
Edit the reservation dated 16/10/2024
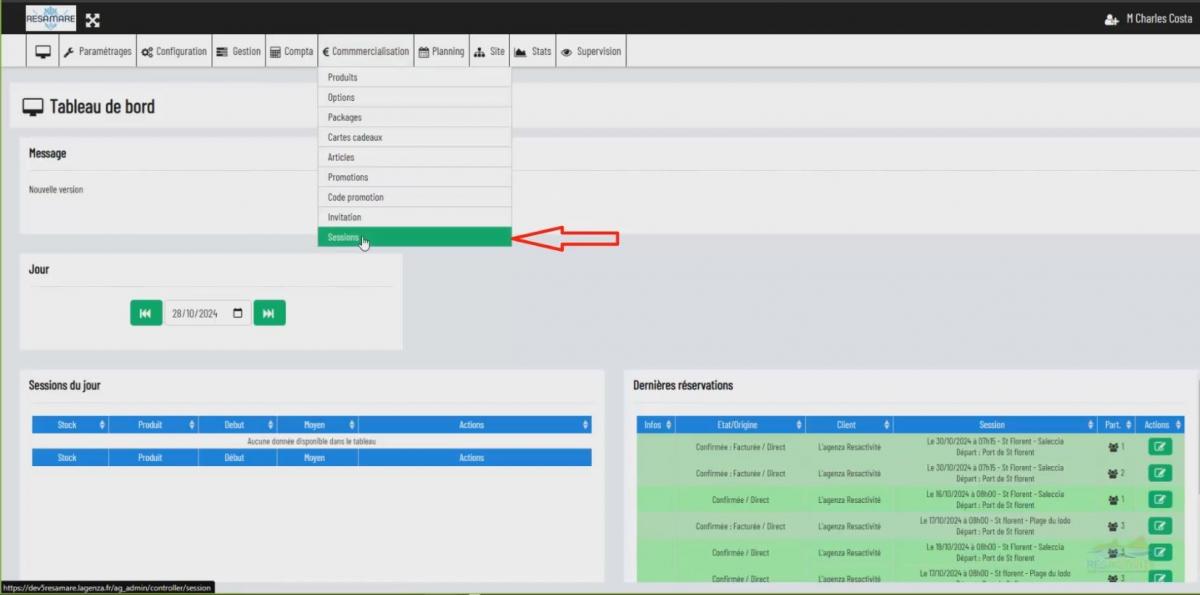[1160, 499]
